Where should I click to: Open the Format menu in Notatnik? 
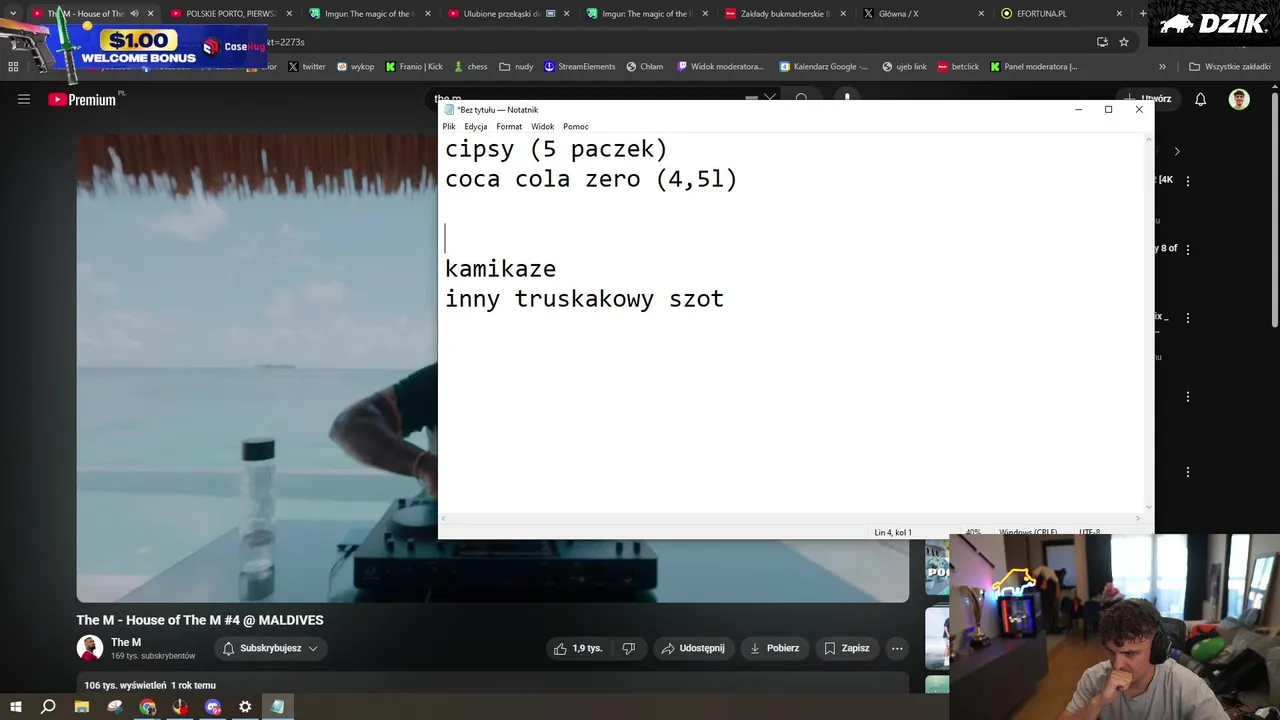pyautogui.click(x=509, y=126)
